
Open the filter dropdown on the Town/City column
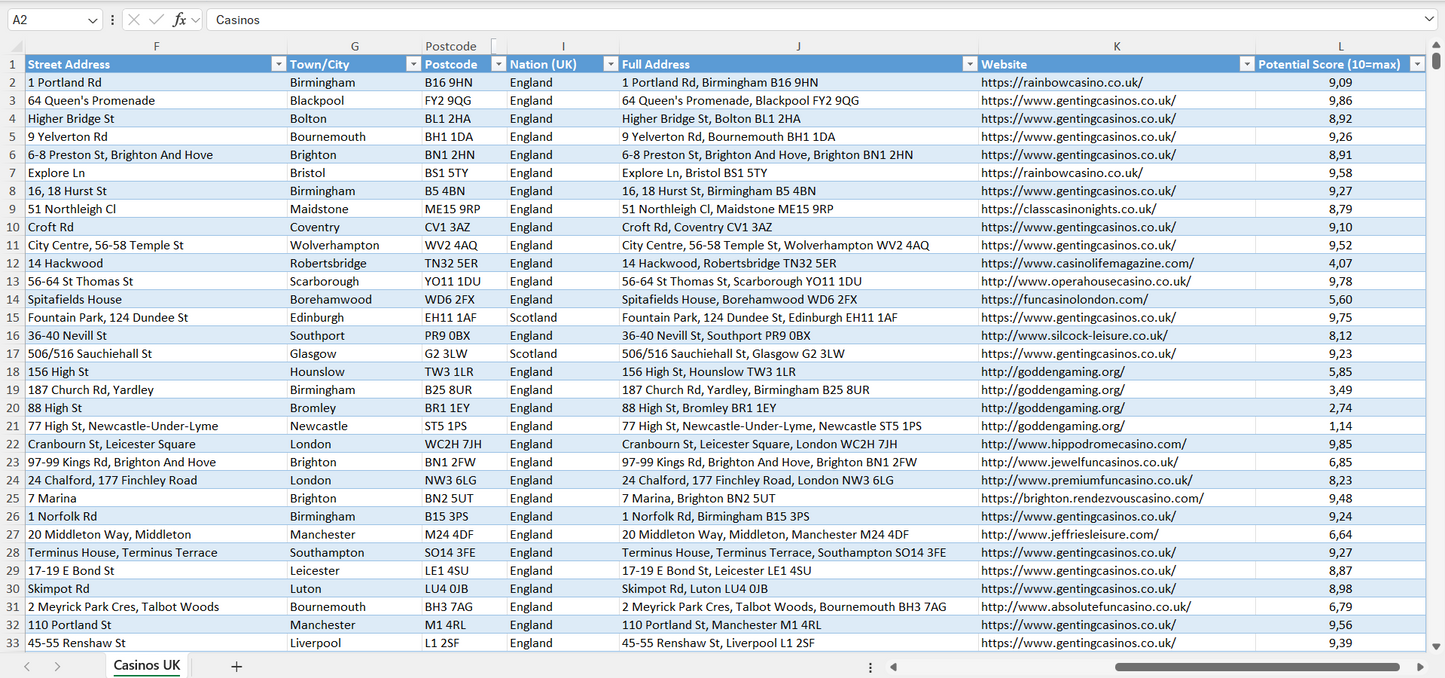tap(412, 63)
